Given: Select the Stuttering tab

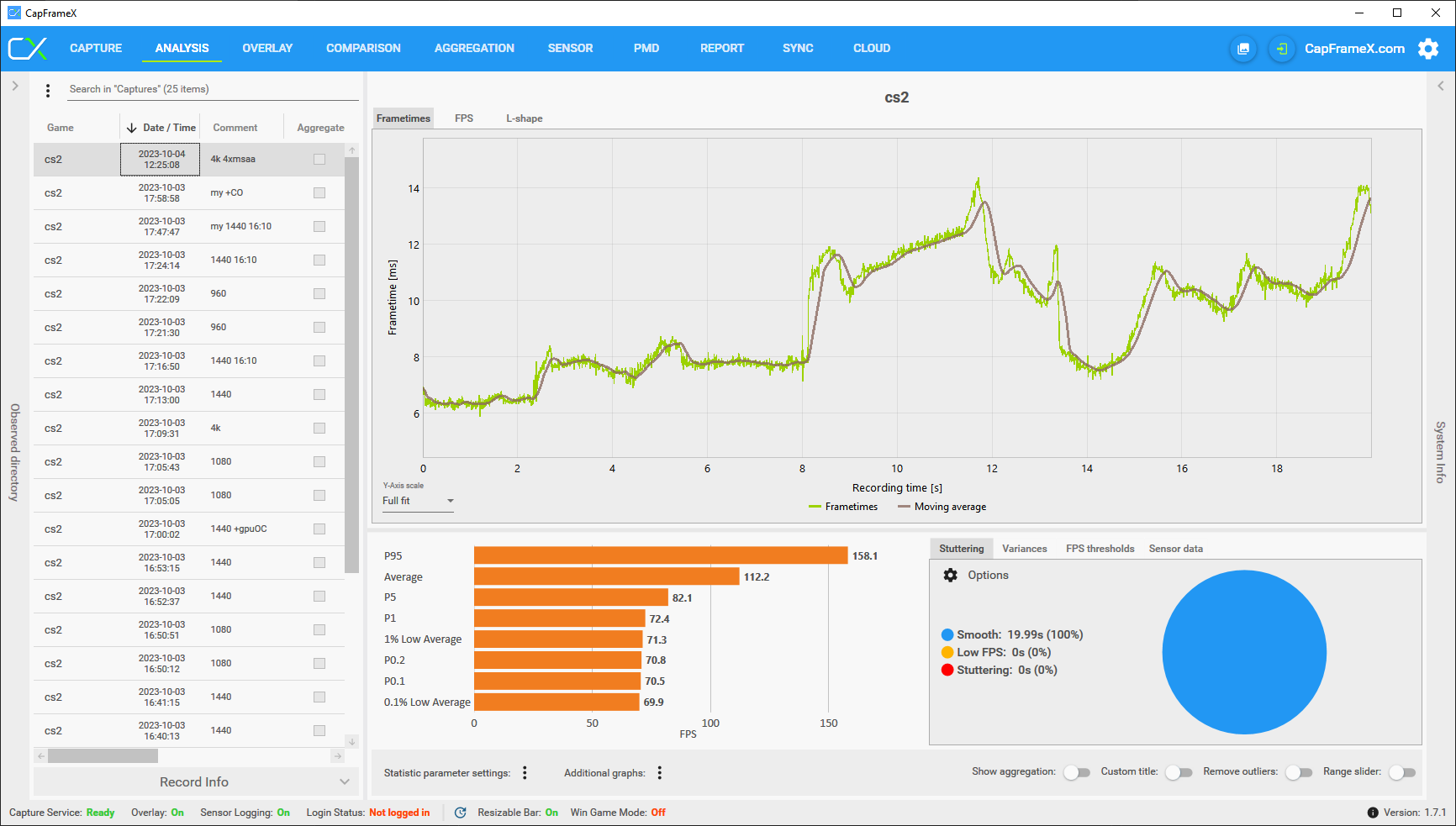Looking at the screenshot, I should [x=962, y=549].
